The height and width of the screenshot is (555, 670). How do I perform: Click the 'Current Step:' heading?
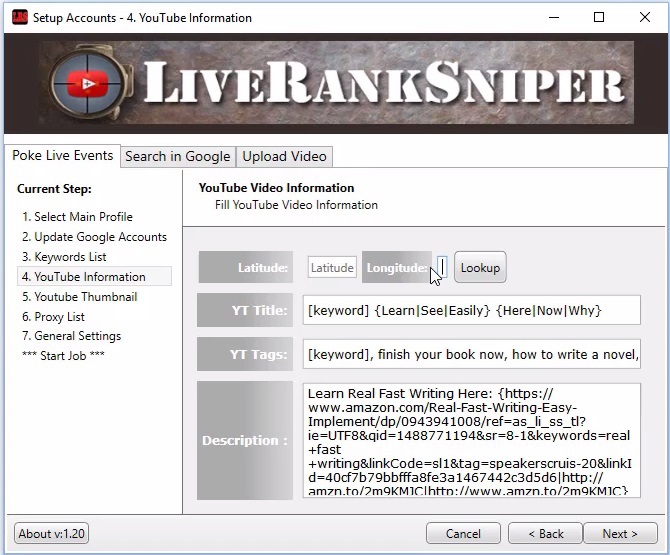tap(54, 189)
